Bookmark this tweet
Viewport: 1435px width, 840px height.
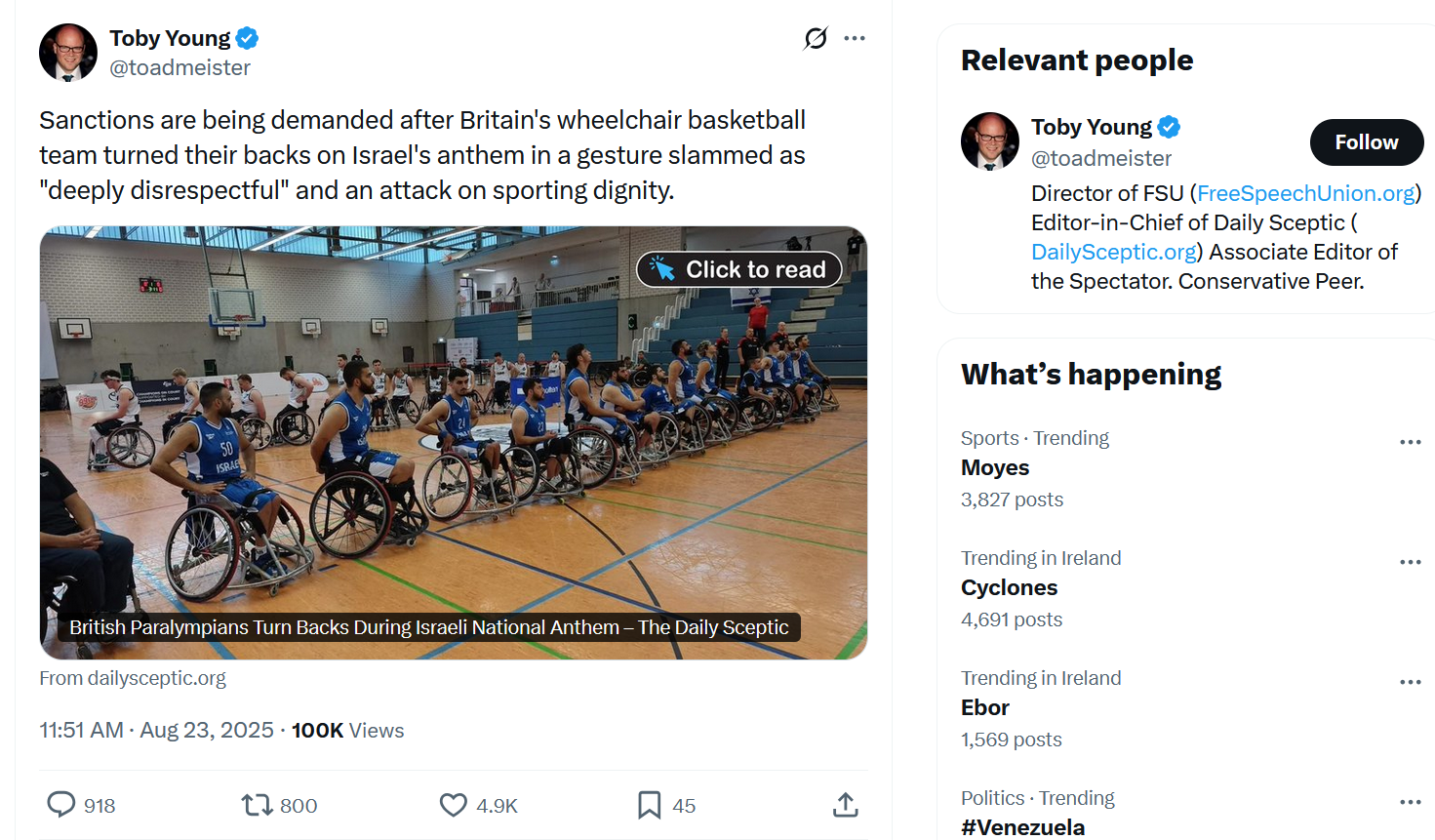649,805
